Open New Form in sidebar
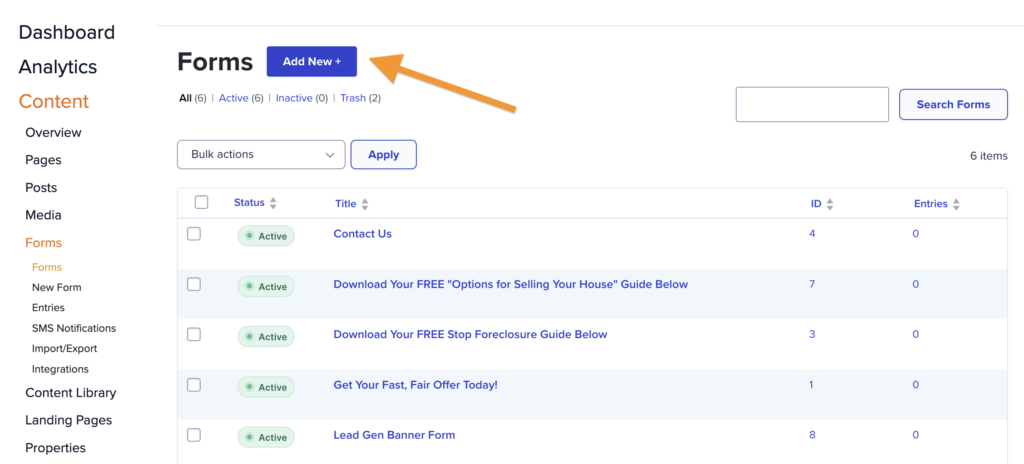The height and width of the screenshot is (464, 1024). click(x=57, y=288)
